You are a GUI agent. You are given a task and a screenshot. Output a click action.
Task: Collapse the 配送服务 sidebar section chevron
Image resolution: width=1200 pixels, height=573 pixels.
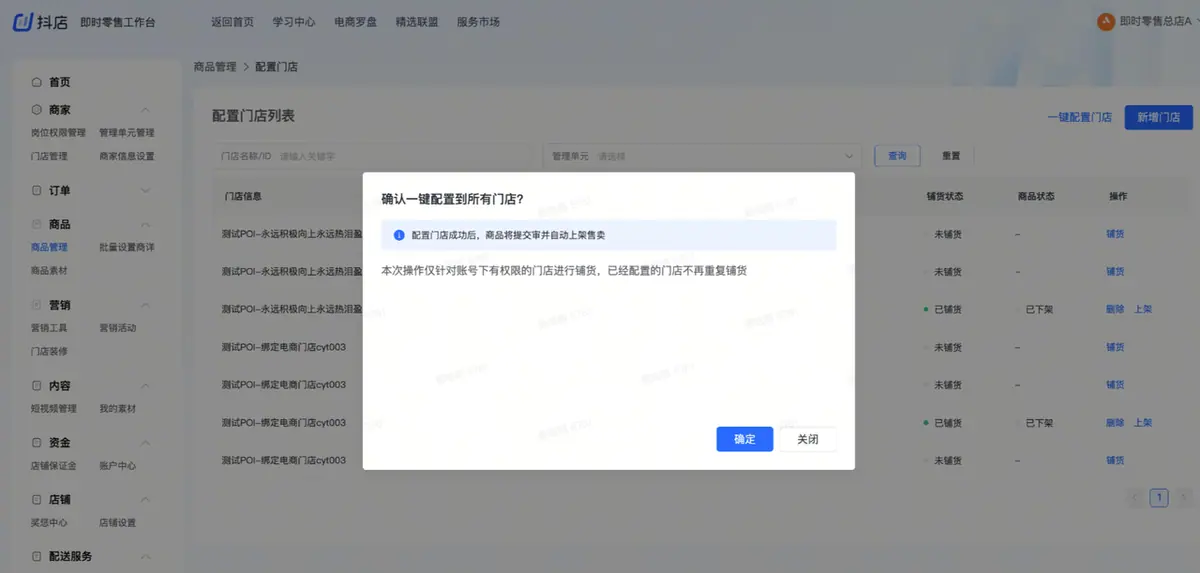(x=145, y=556)
